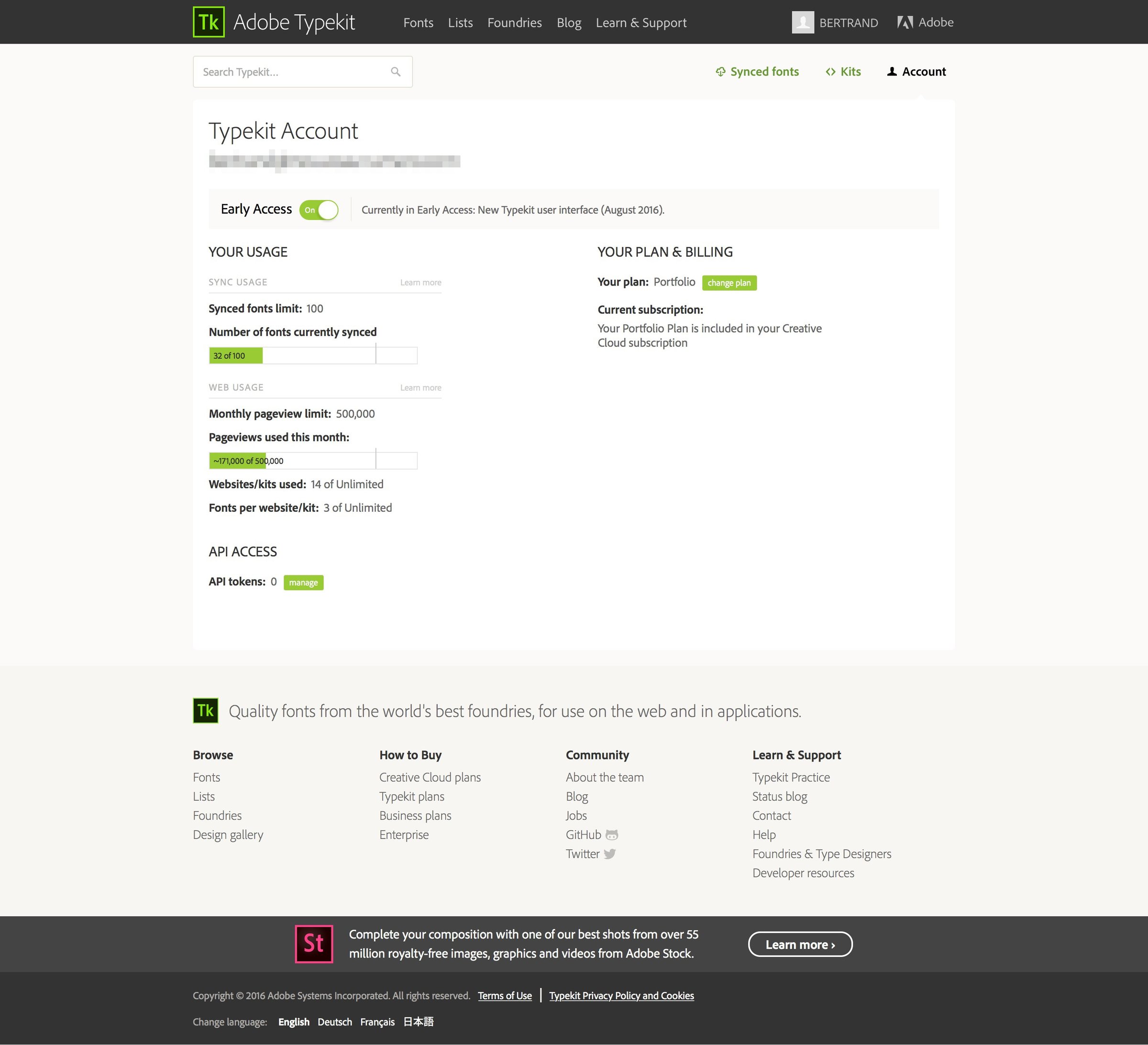The image size is (1148, 1045).
Task: Click the Twitter bird icon
Action: coord(610,854)
